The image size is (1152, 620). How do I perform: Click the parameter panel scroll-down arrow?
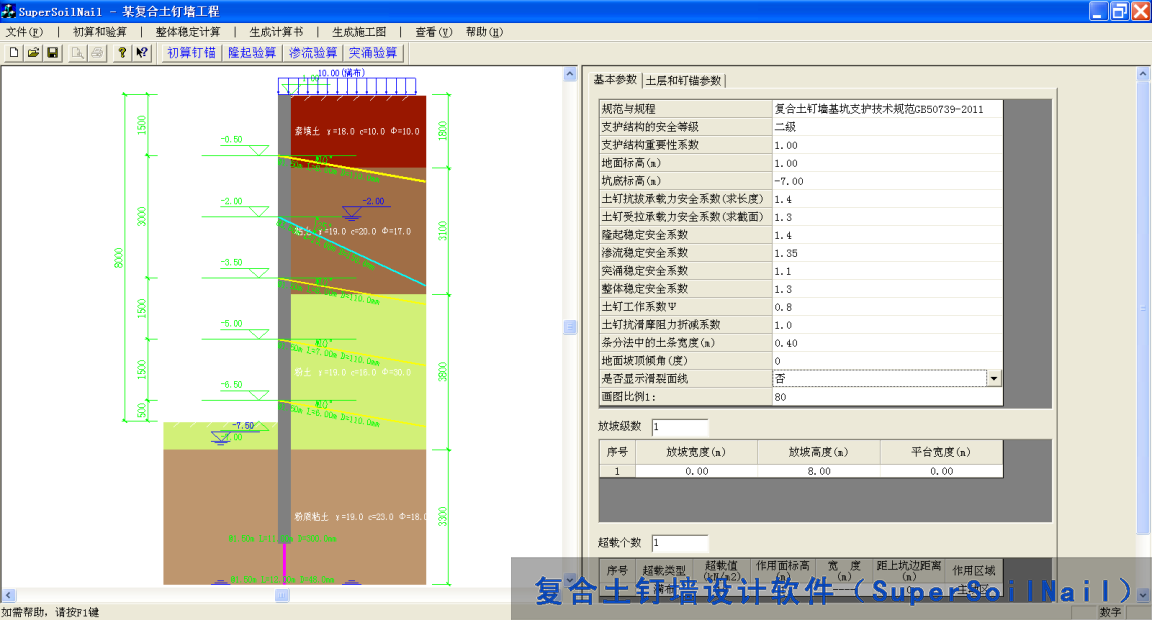(x=1143, y=595)
